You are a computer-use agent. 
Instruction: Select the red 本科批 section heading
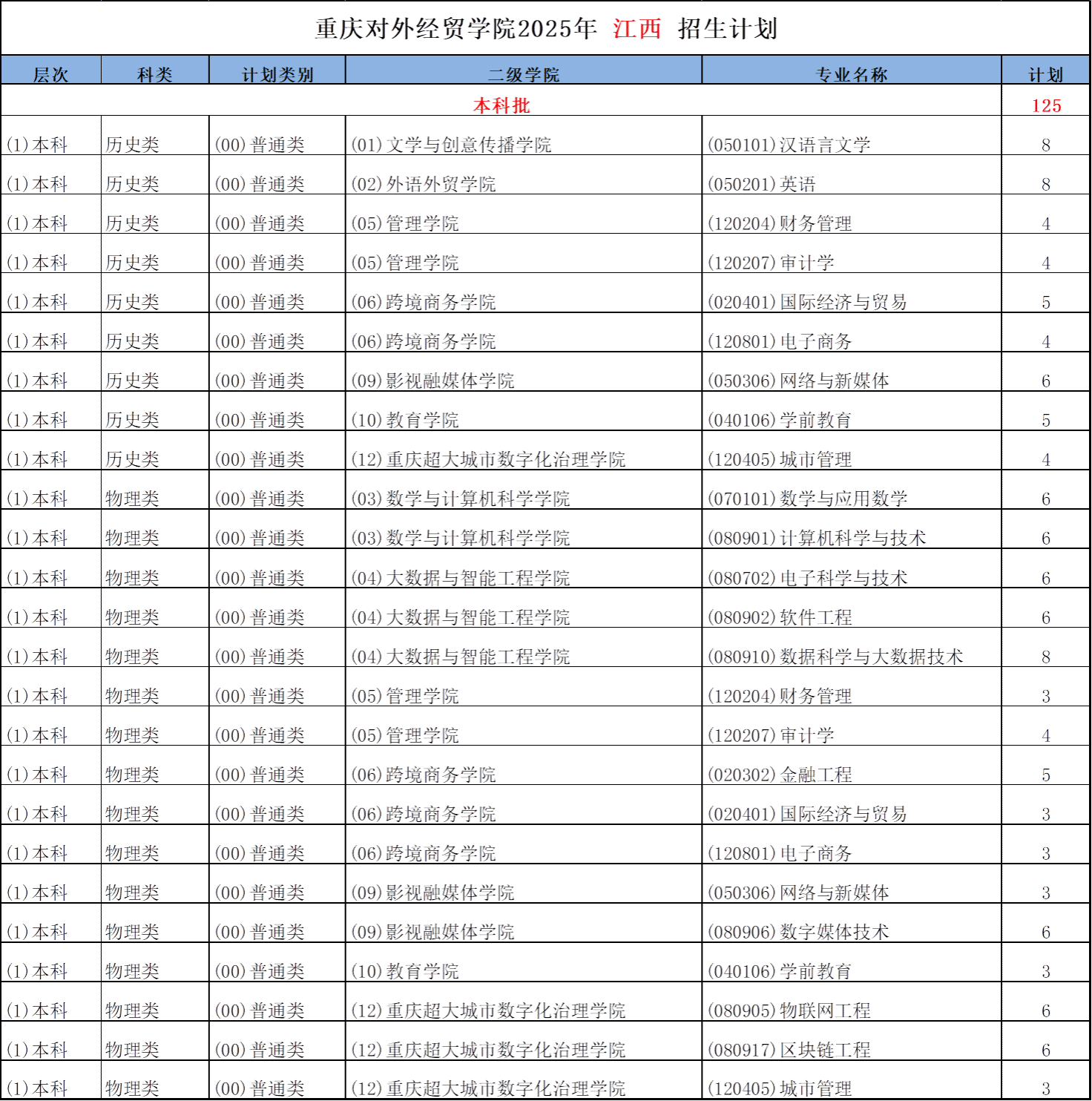coord(501,106)
